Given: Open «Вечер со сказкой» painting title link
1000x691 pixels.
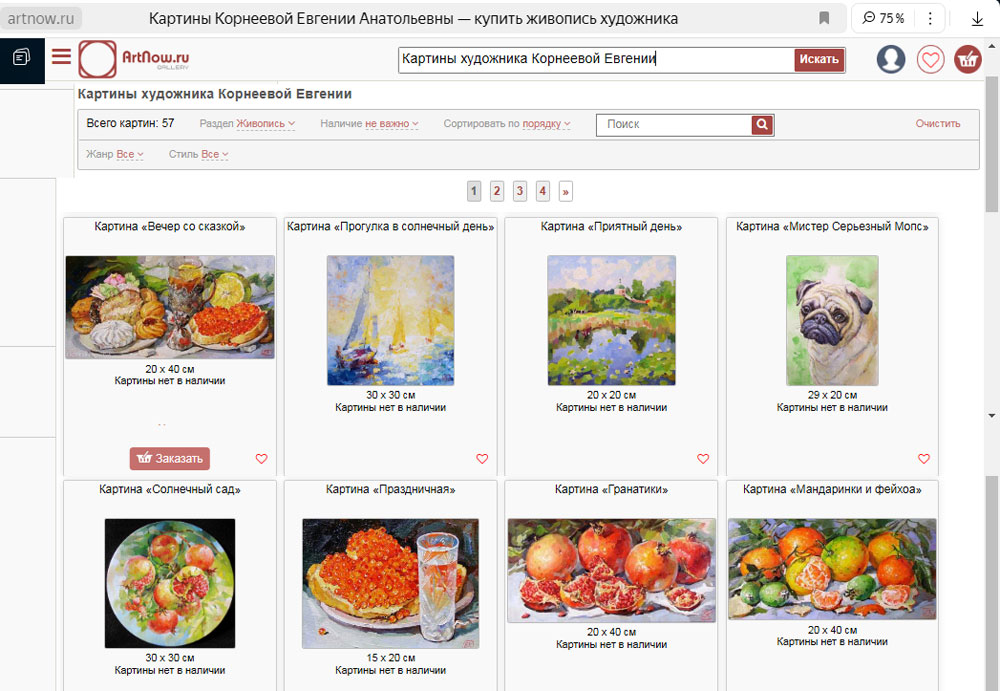Looking at the screenshot, I should (x=170, y=227).
